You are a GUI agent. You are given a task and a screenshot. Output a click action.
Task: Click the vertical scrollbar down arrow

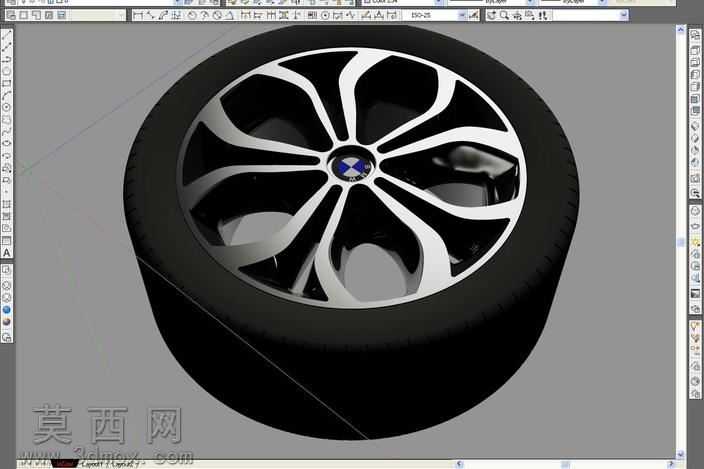point(680,454)
